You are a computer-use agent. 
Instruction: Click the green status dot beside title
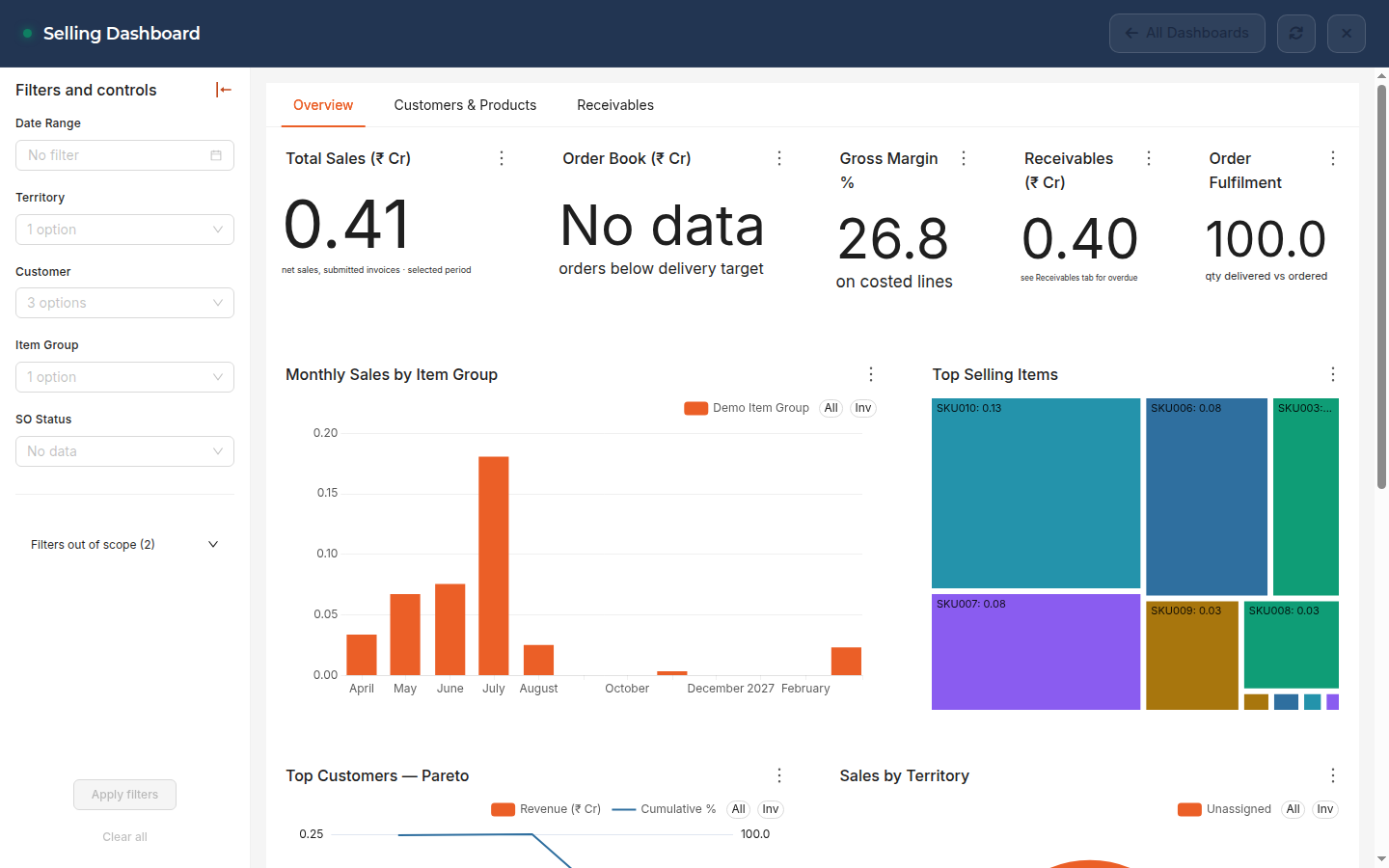[27, 33]
